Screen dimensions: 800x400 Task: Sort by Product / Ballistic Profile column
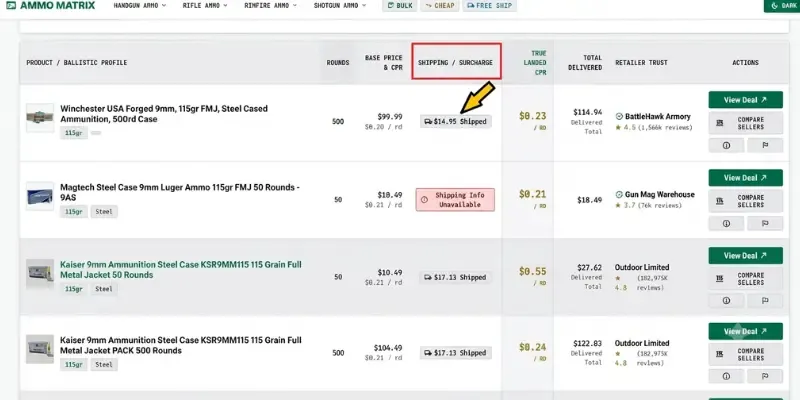point(77,63)
